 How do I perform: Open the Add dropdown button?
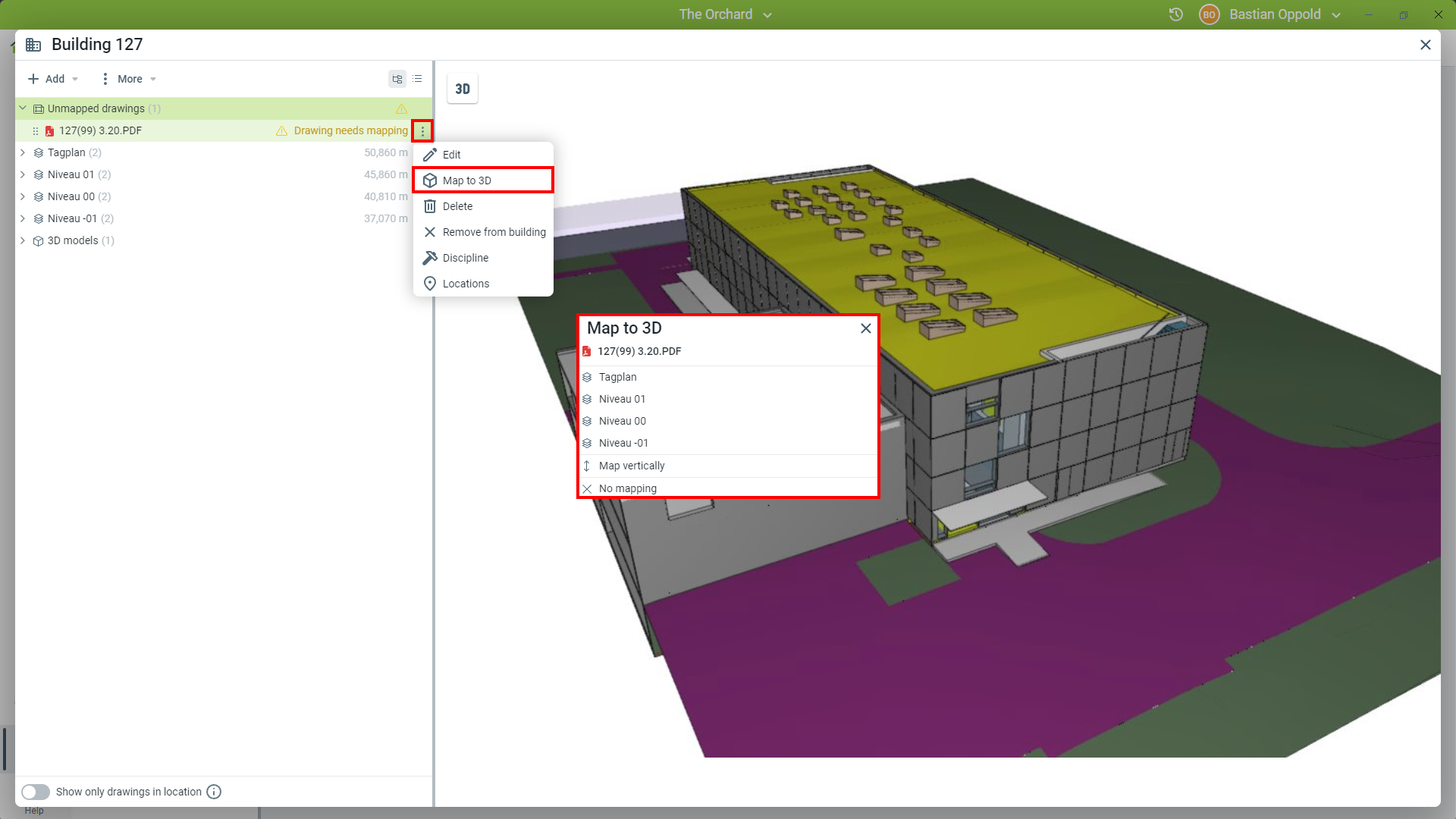click(53, 79)
